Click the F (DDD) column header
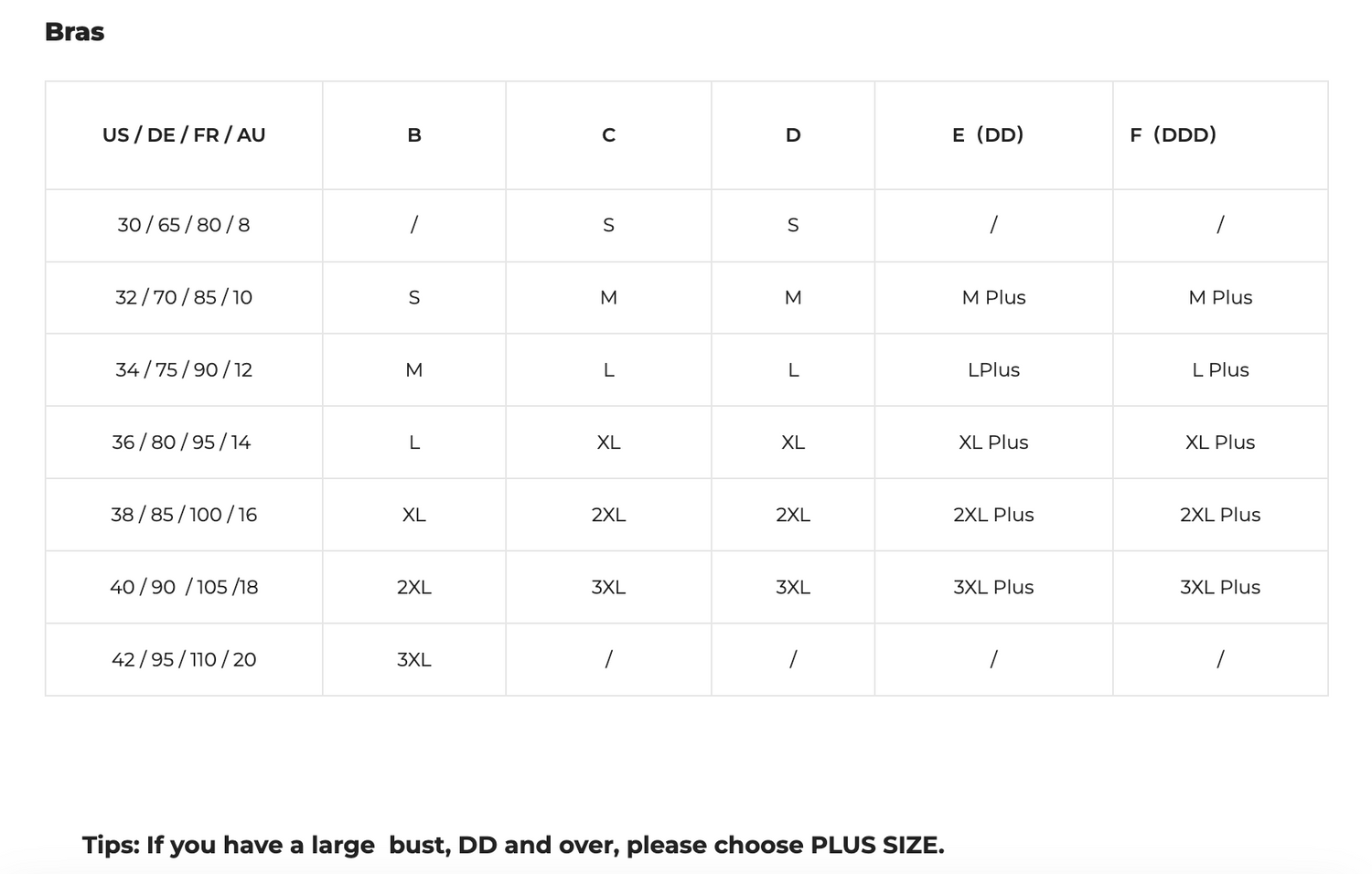 point(1174,135)
